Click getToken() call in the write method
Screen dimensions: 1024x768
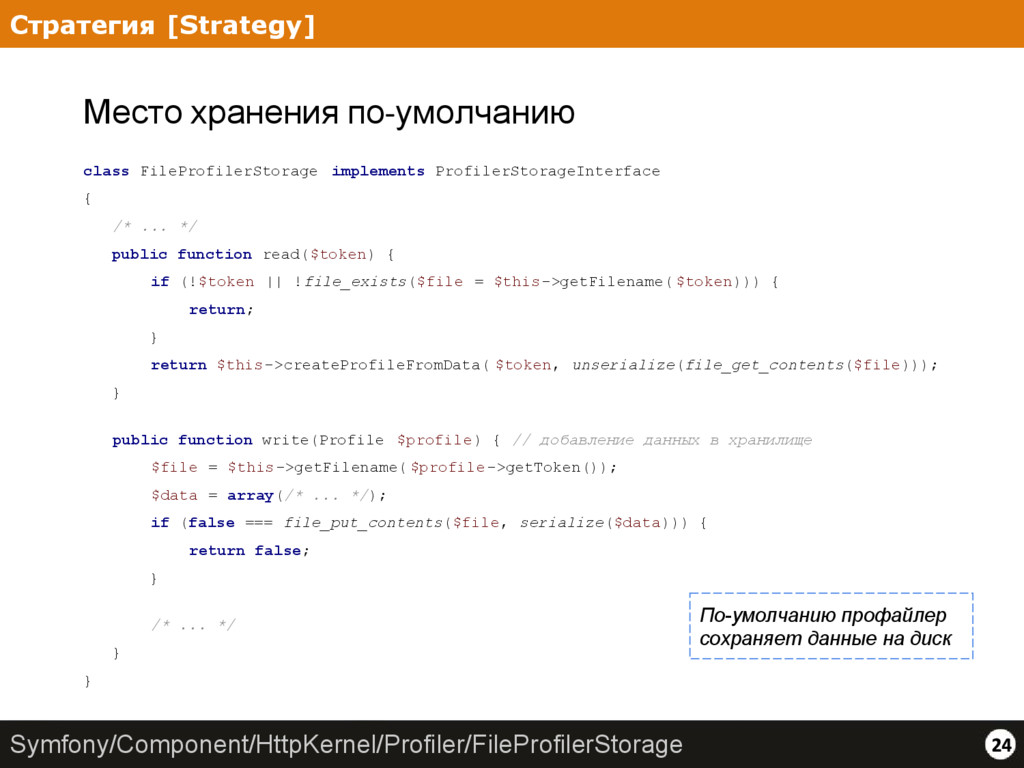pyautogui.click(x=558, y=468)
